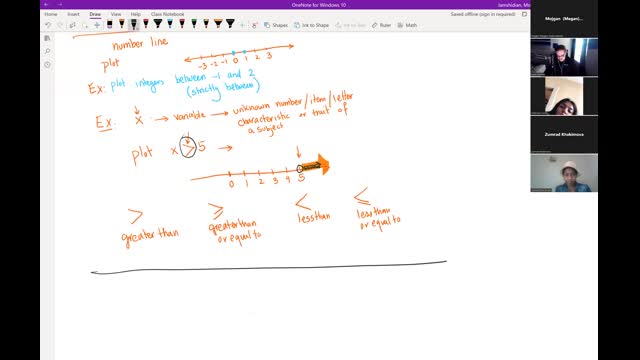Toggle the Ruler tool

click(381, 25)
